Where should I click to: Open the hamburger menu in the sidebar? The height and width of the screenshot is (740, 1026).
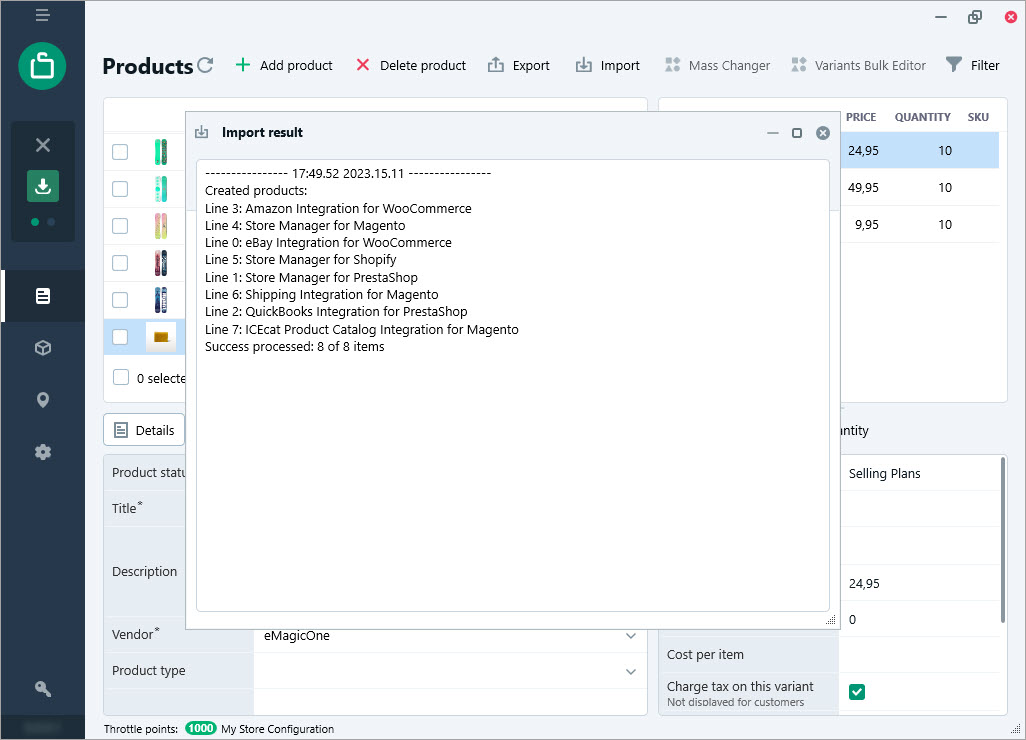(43, 15)
